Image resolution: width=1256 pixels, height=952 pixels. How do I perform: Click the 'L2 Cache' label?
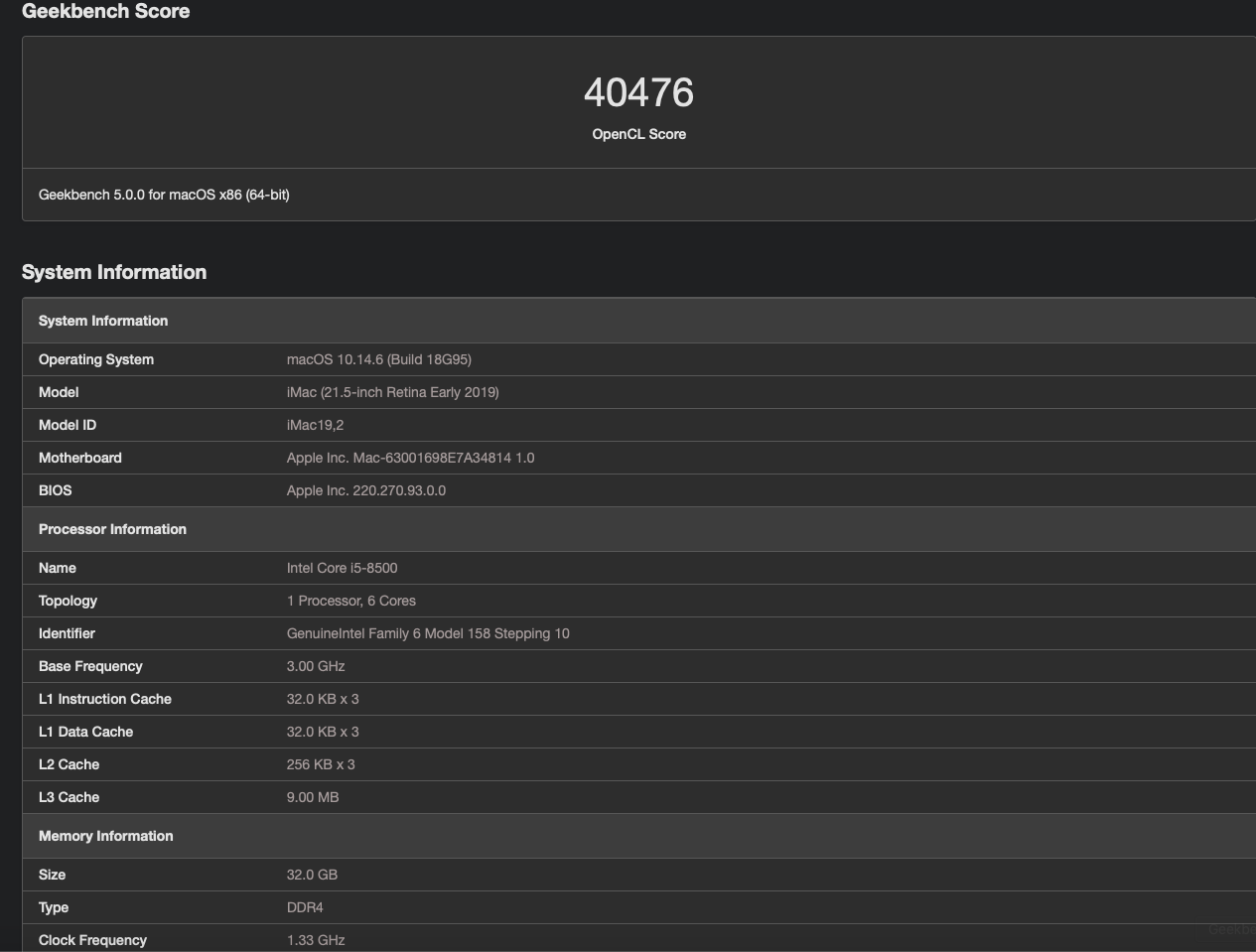coord(69,764)
